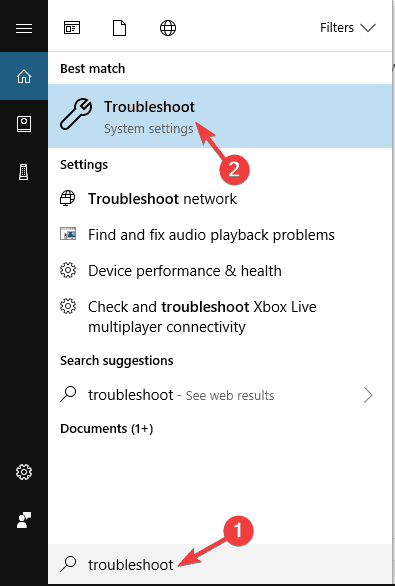Open the Documents (1+) category
Screen dimensions: 395x586
point(107,428)
